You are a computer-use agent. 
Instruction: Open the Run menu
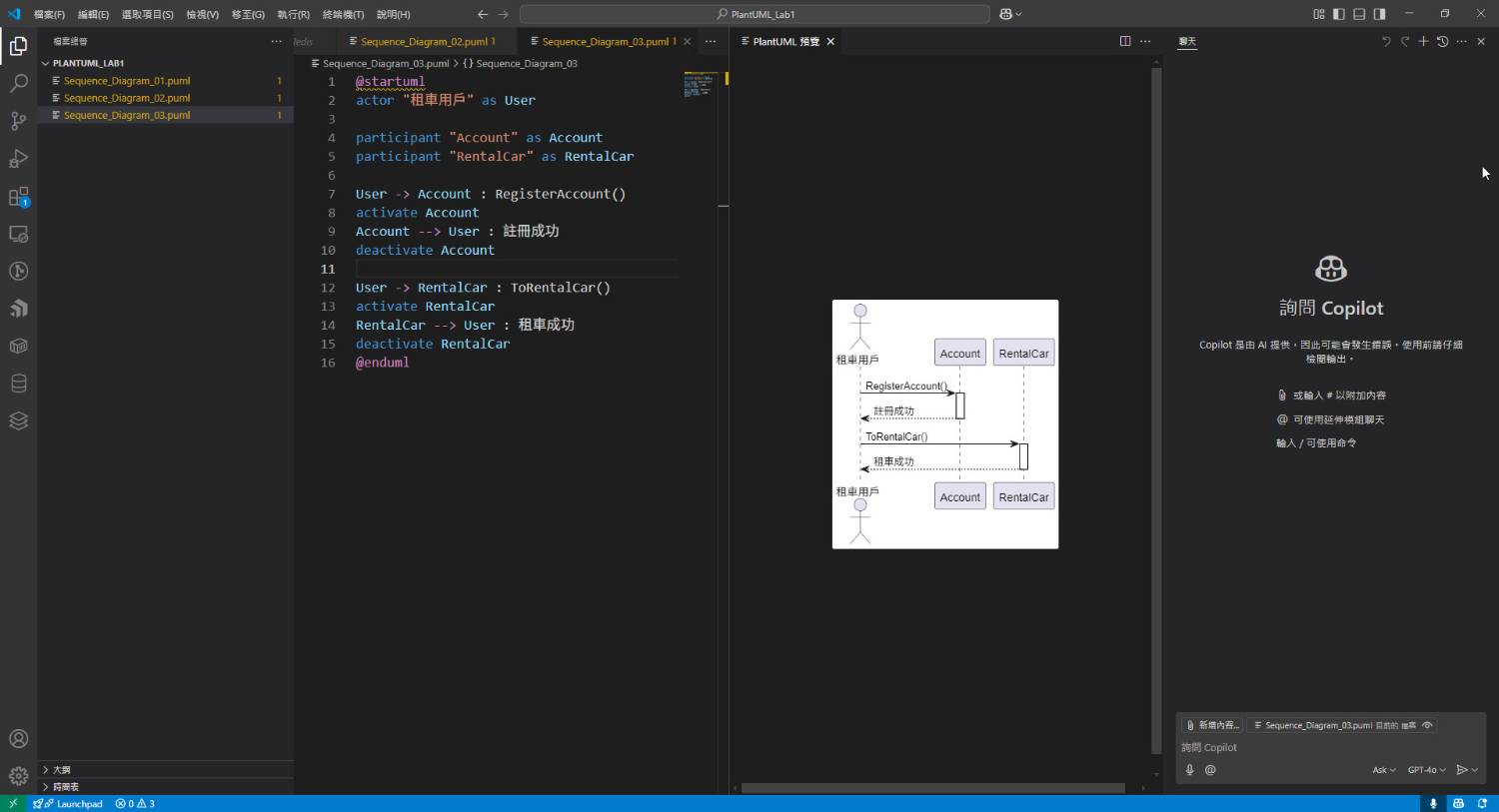(293, 14)
